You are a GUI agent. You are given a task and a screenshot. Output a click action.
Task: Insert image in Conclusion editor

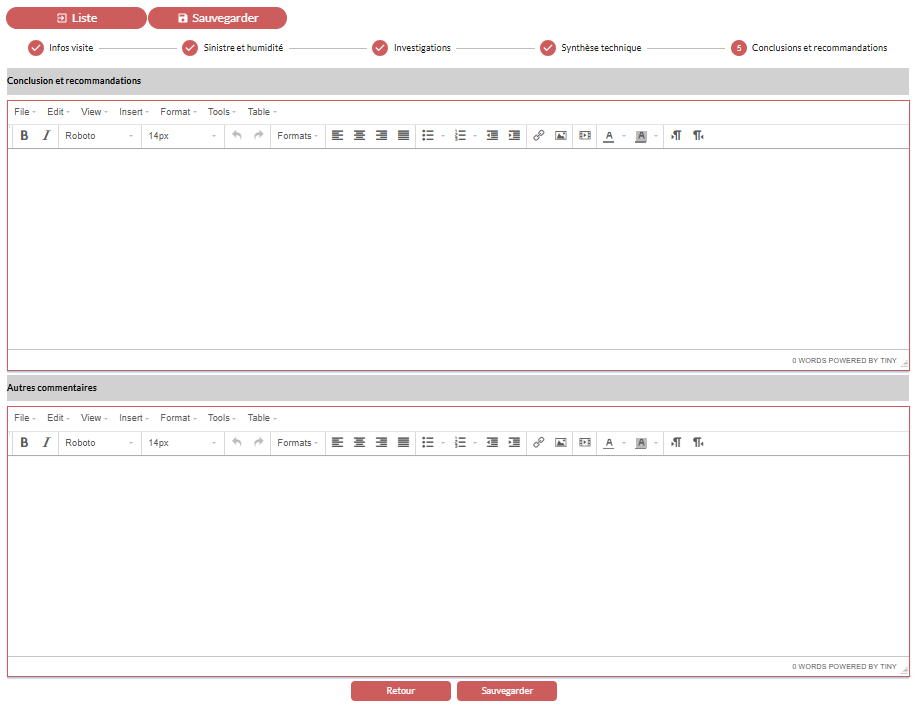click(561, 136)
